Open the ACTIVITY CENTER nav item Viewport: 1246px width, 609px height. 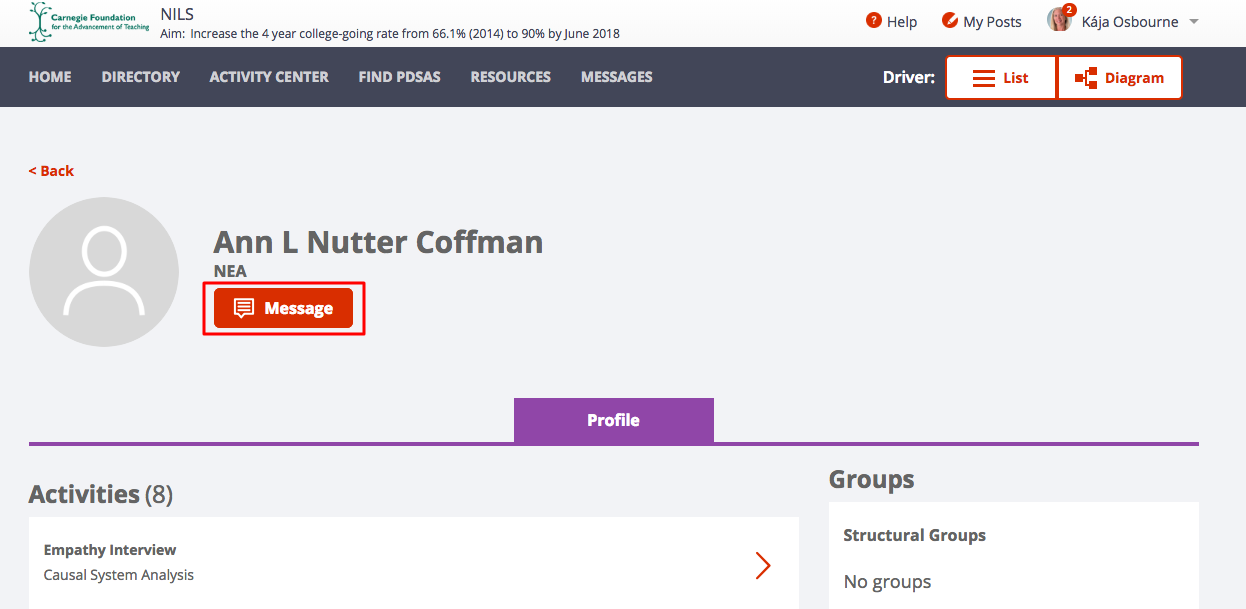coord(269,77)
